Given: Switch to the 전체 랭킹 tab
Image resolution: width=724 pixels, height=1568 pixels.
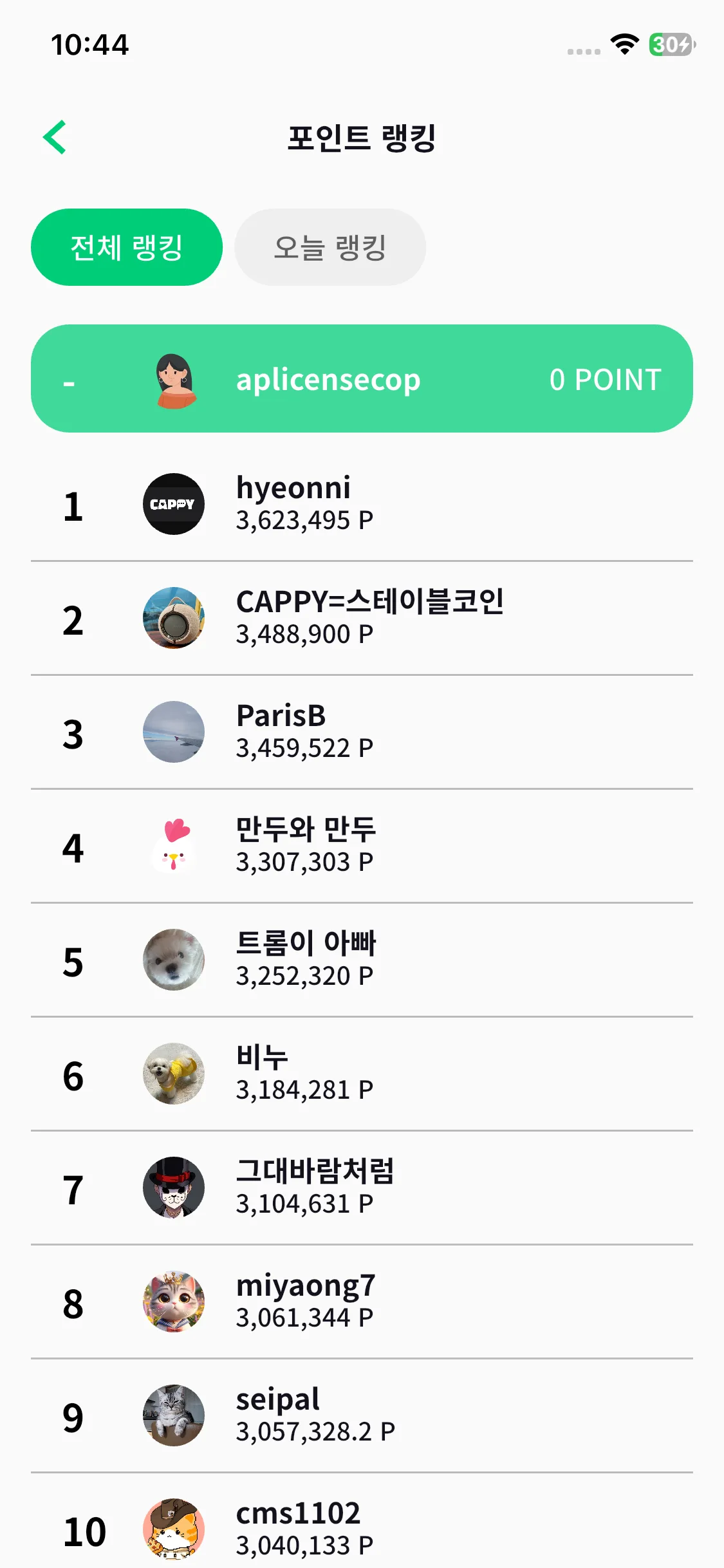Looking at the screenshot, I should (x=127, y=247).
